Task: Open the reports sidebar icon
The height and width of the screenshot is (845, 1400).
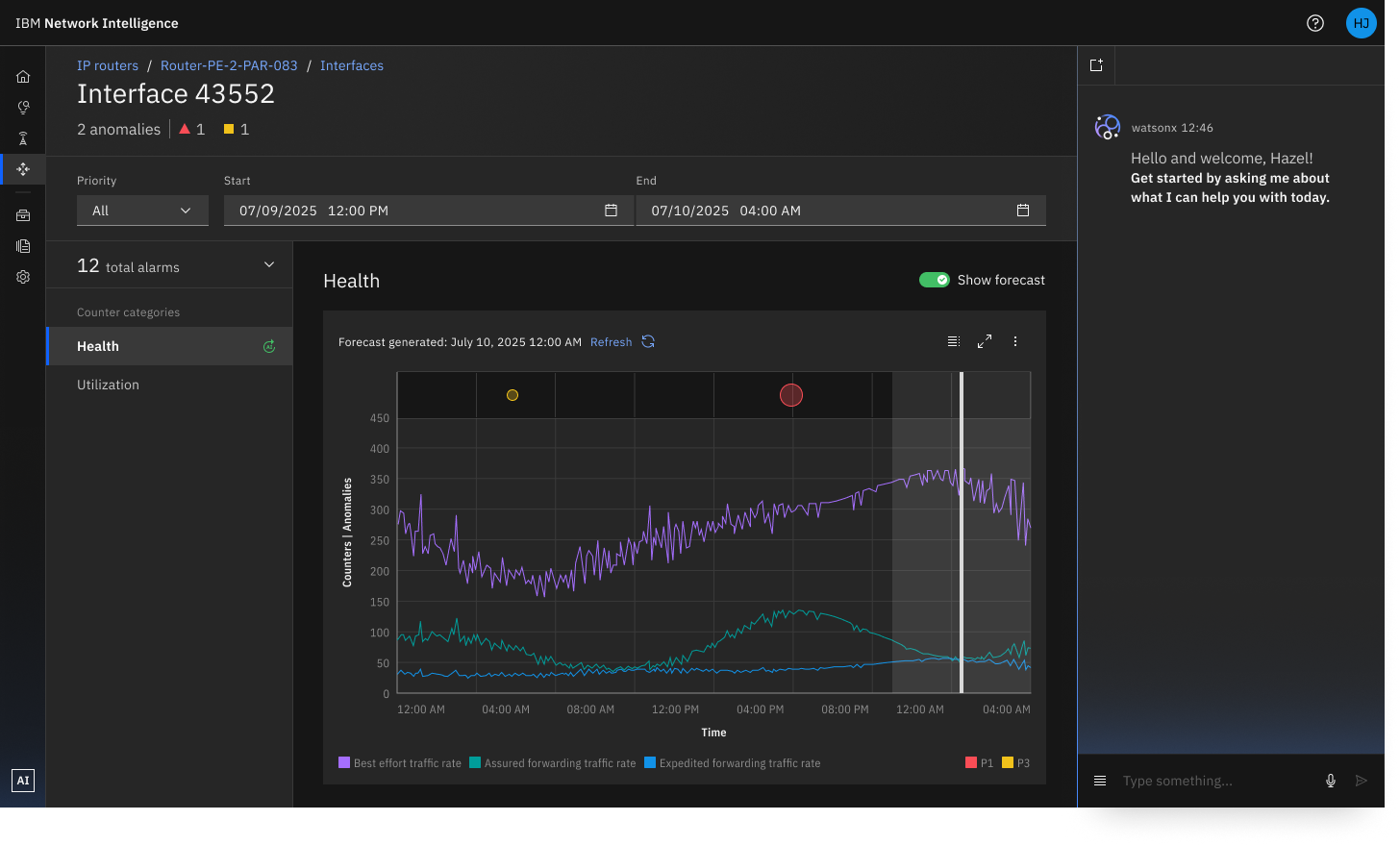Action: 22,245
